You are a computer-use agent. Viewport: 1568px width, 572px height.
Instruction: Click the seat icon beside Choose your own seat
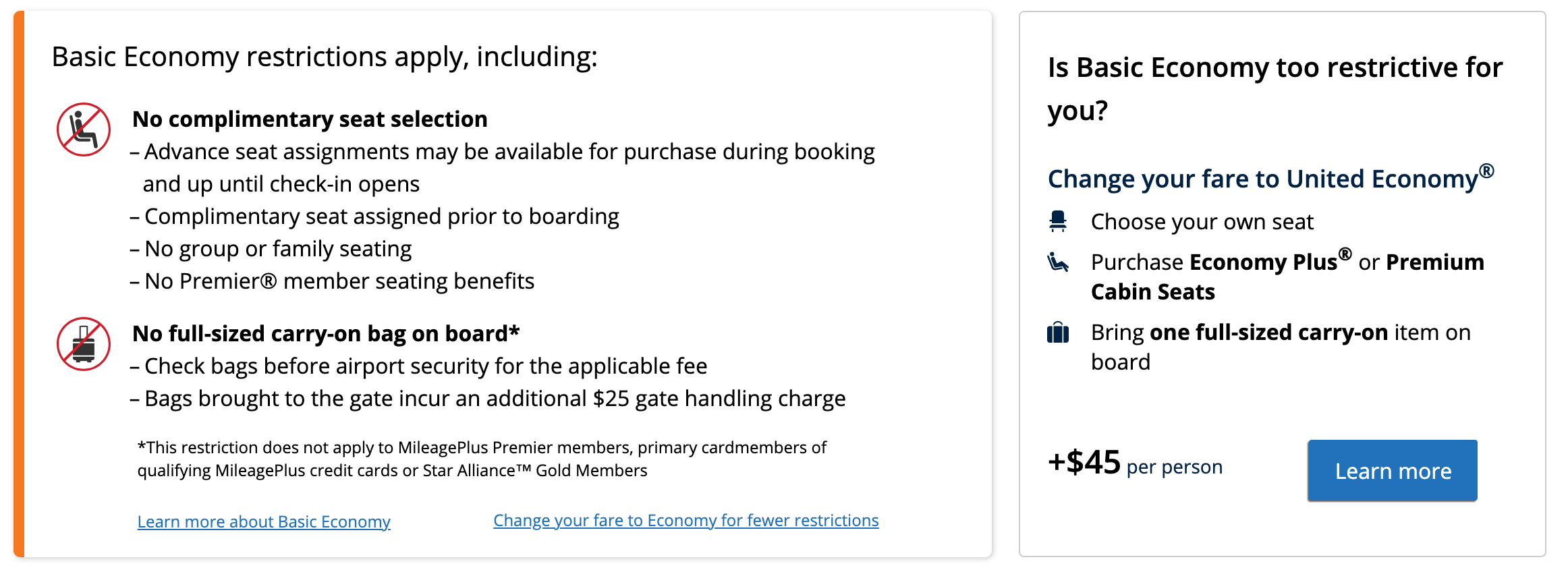point(1058,221)
